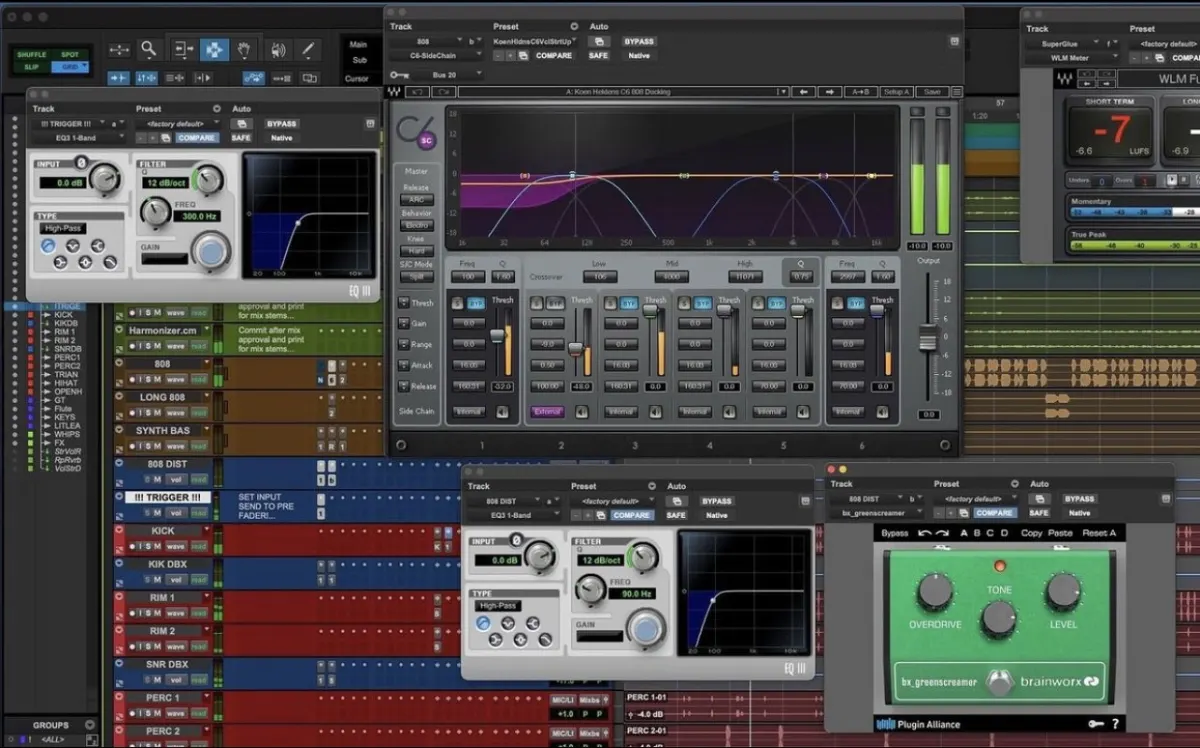Viewport: 1200px width, 748px height.
Task: Toggle band 1 BYP button in C6
Action: 476,303
